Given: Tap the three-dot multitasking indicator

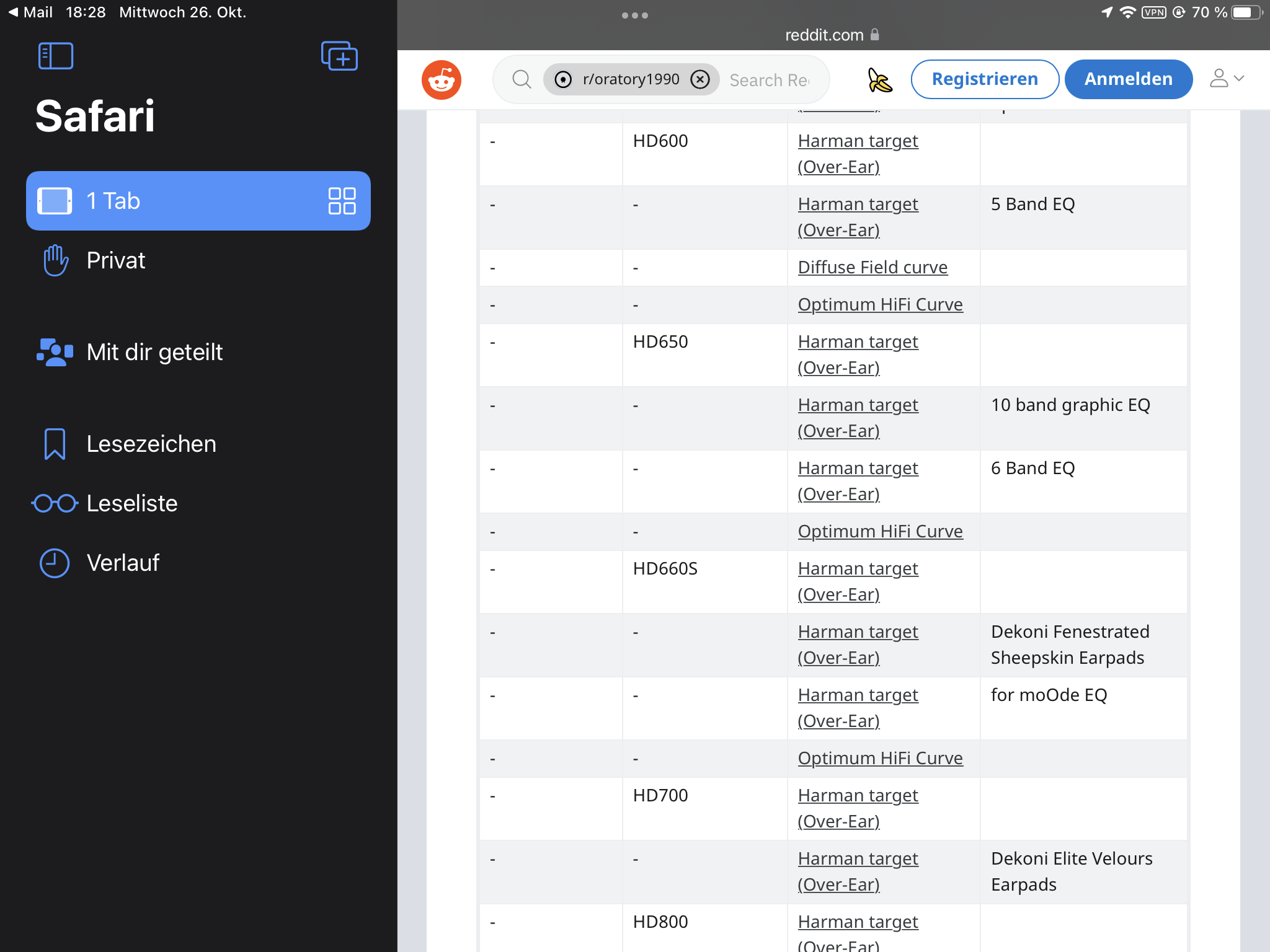Looking at the screenshot, I should coord(635,15).
